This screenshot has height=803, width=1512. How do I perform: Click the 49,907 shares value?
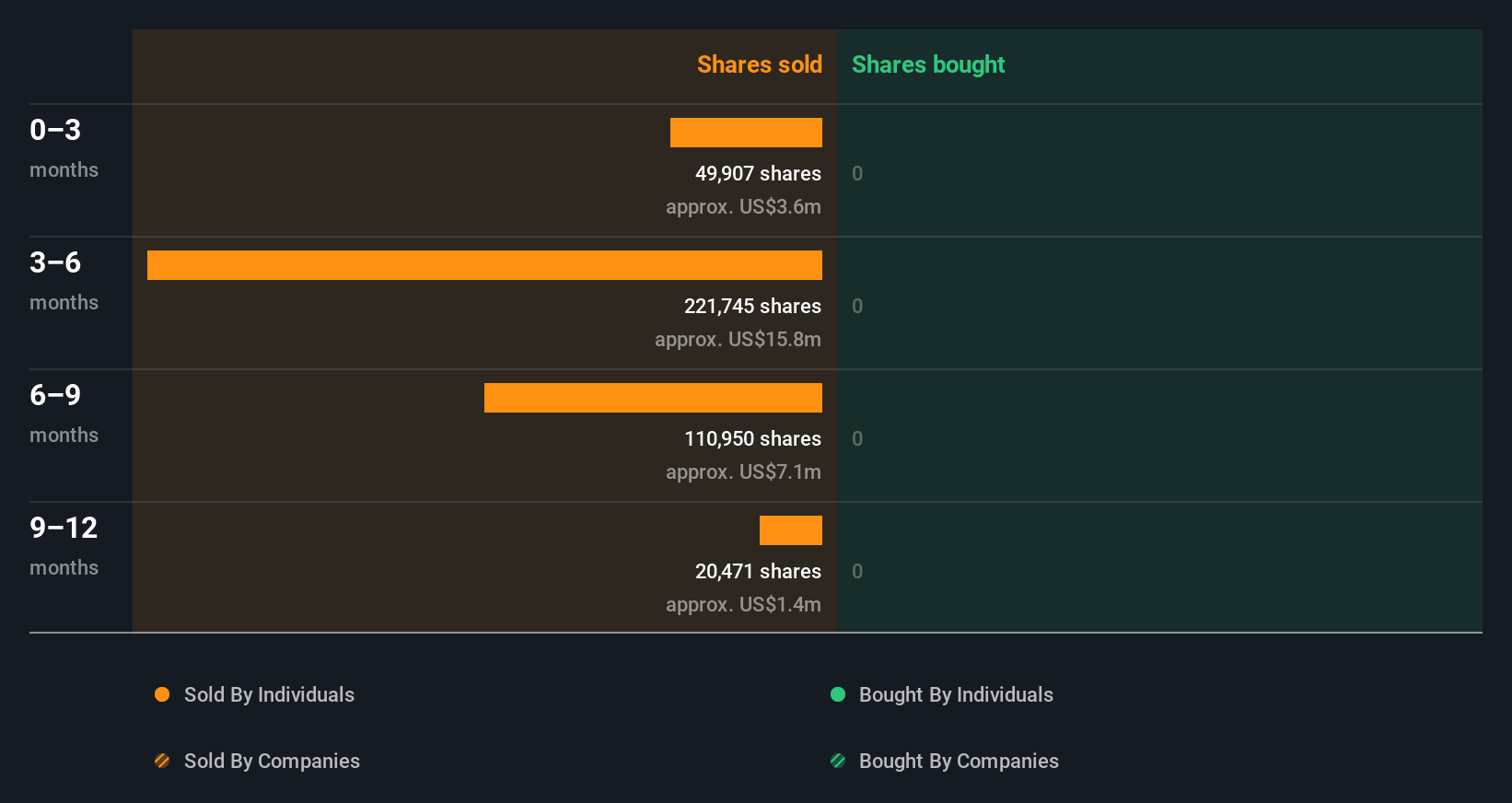(758, 174)
